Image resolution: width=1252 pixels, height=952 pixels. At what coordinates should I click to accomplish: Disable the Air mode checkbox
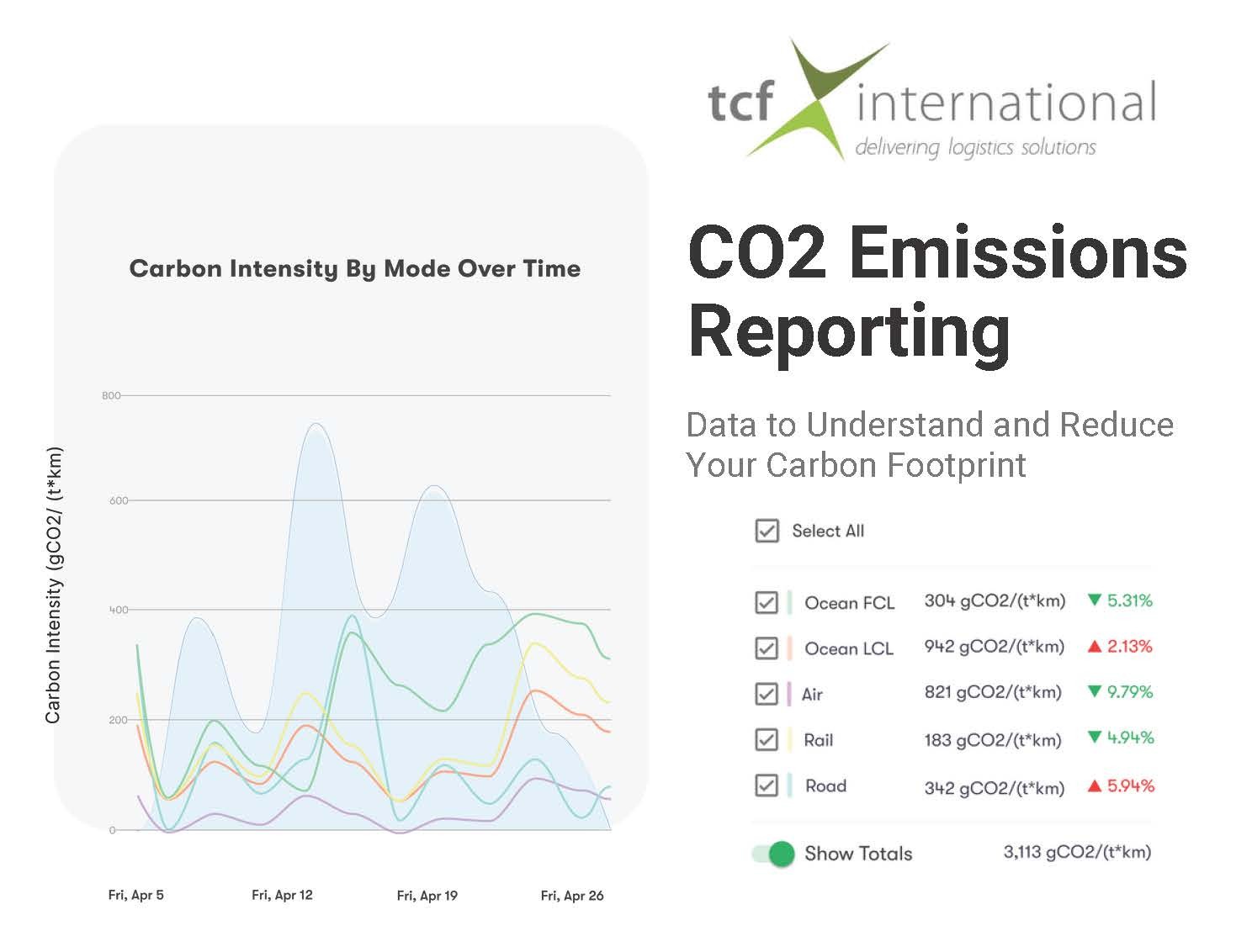[767, 694]
